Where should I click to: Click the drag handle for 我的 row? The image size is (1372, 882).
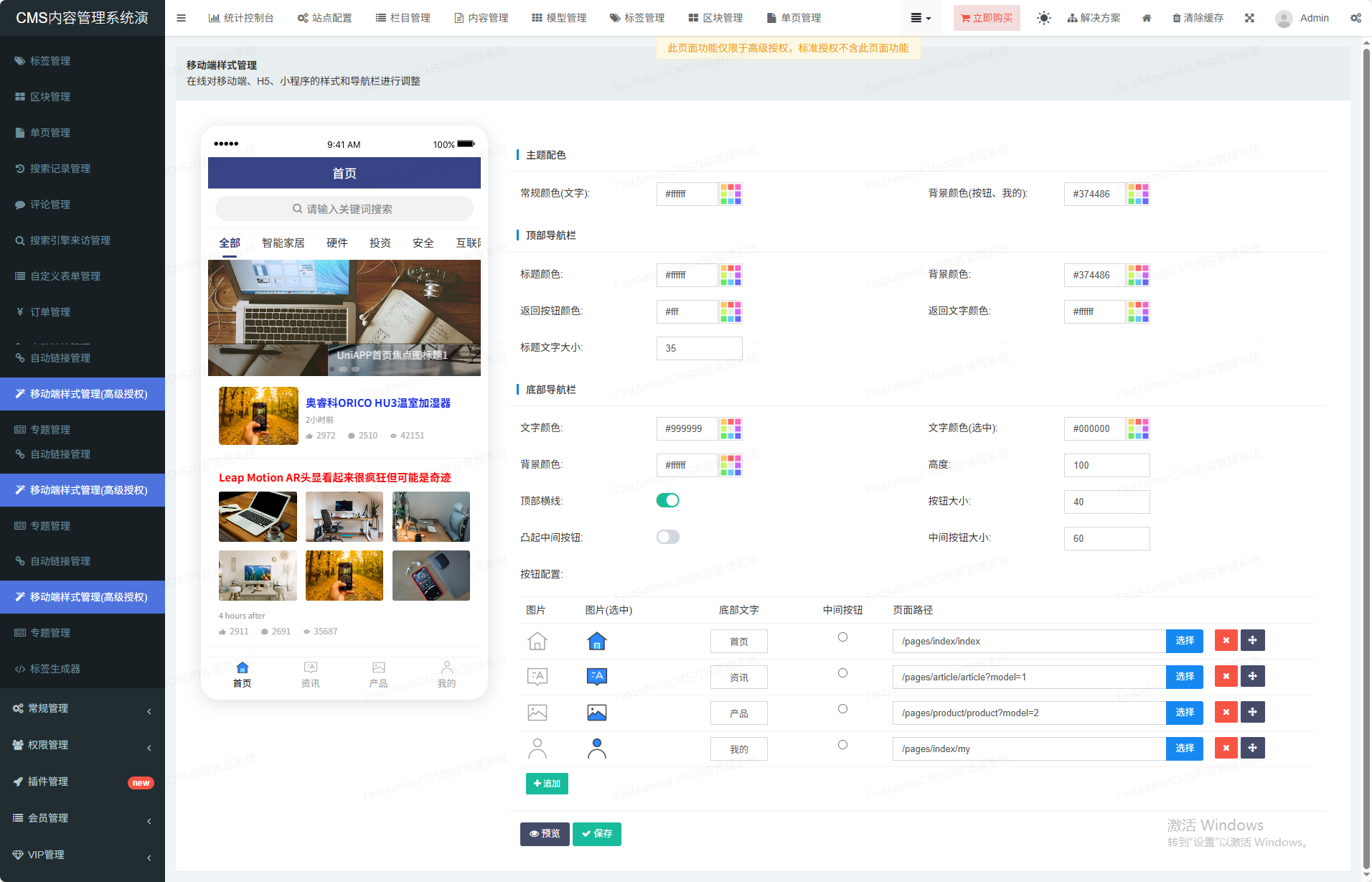coord(1252,748)
